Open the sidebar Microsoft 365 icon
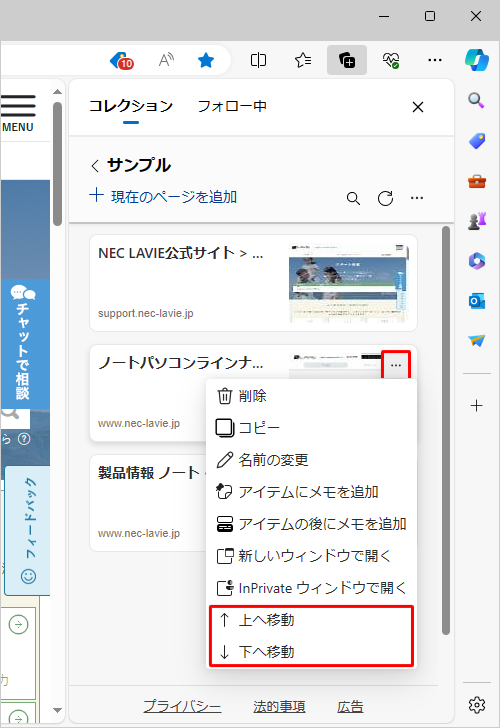500x728 pixels. (x=477, y=261)
